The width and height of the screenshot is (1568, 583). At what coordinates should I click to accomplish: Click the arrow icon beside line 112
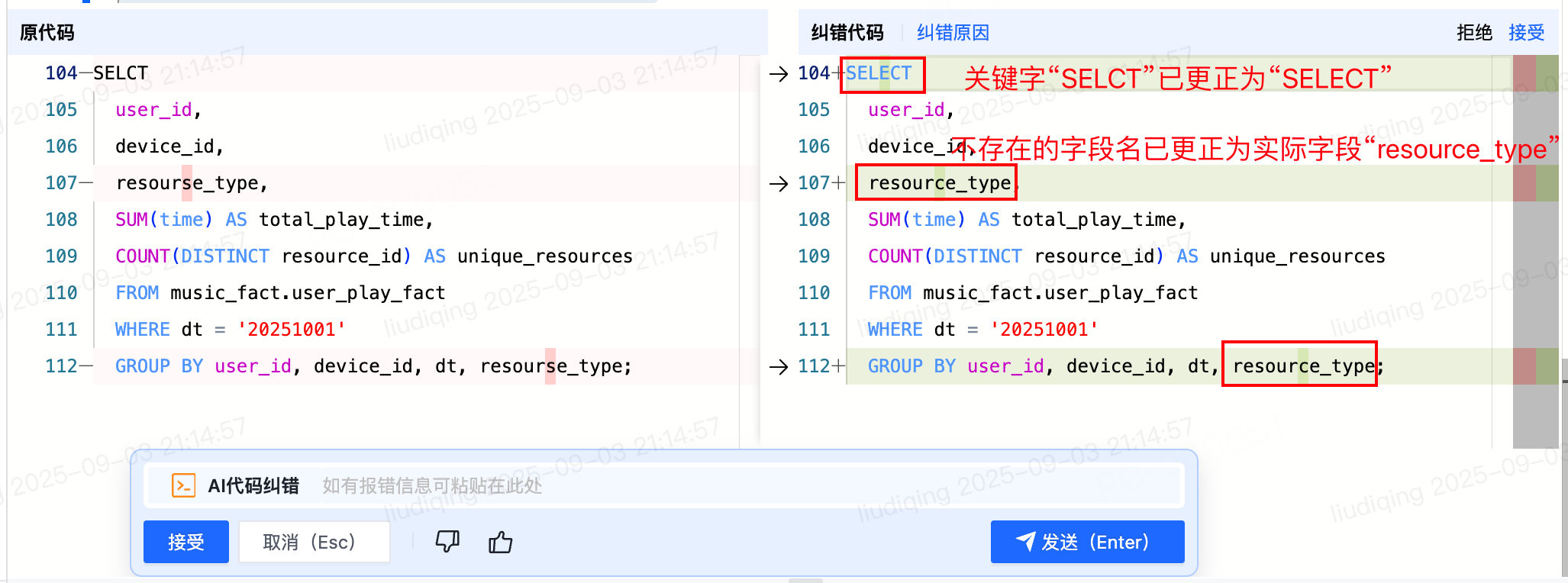point(779,366)
